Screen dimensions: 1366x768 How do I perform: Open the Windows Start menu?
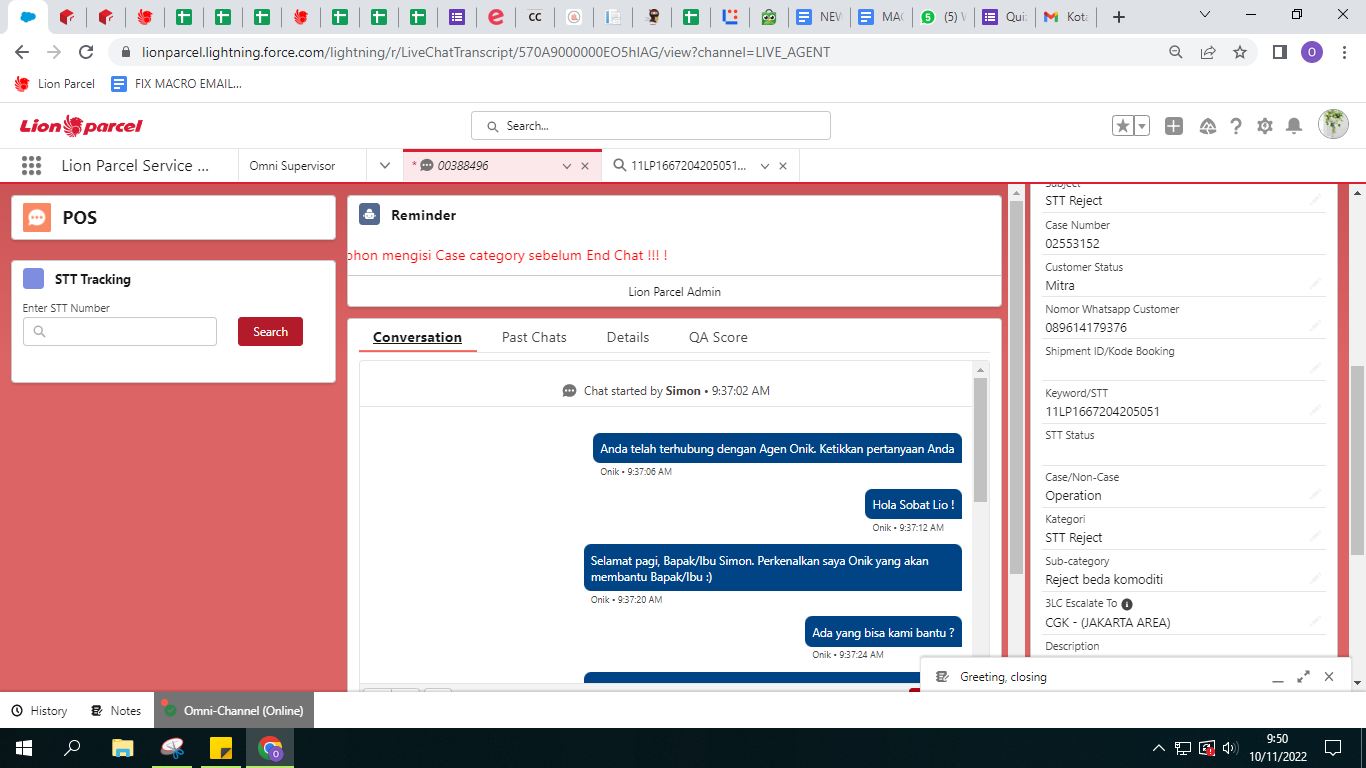23,748
